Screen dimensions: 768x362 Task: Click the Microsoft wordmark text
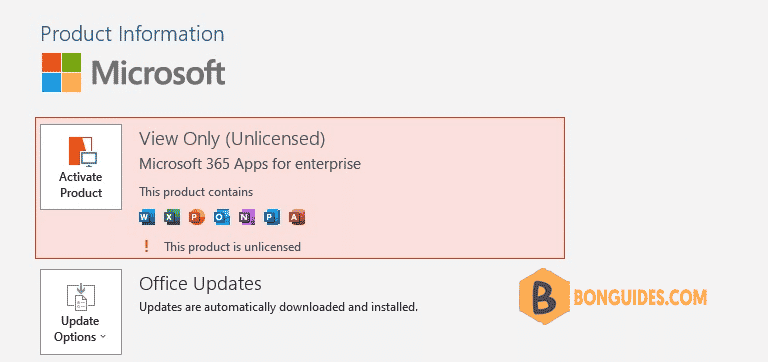pyautogui.click(x=158, y=72)
